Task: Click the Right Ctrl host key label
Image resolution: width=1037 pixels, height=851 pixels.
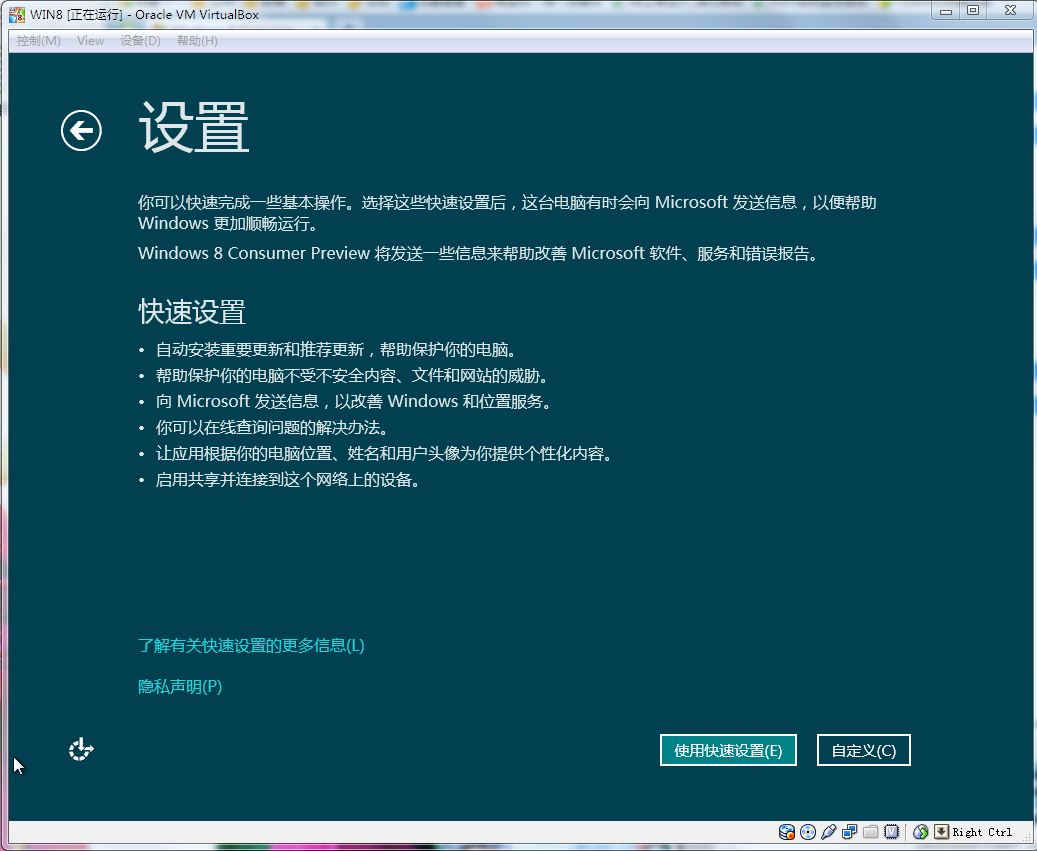Action: (982, 832)
